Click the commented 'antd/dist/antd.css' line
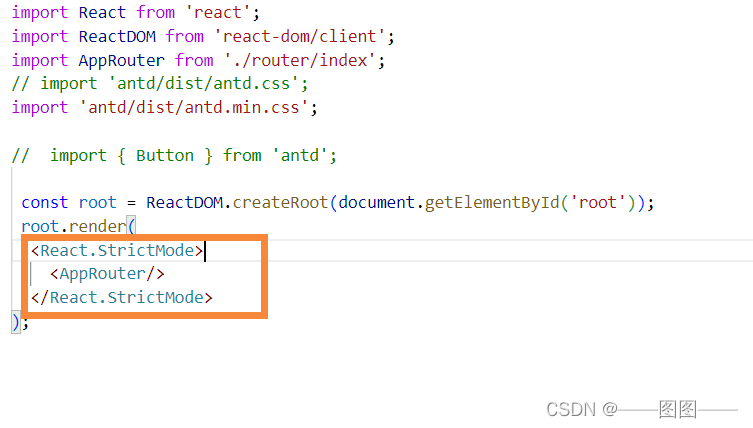Screen dimensions: 753x428 pyautogui.click(x=160, y=84)
